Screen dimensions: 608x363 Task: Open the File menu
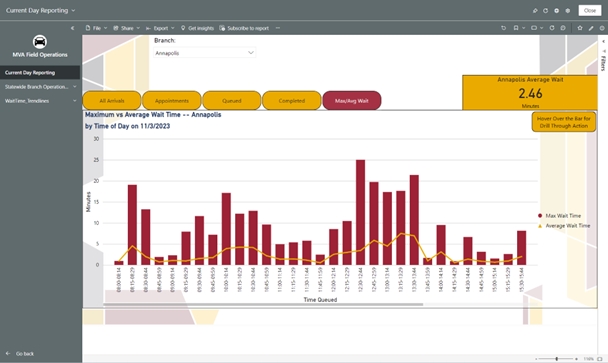[x=96, y=28]
